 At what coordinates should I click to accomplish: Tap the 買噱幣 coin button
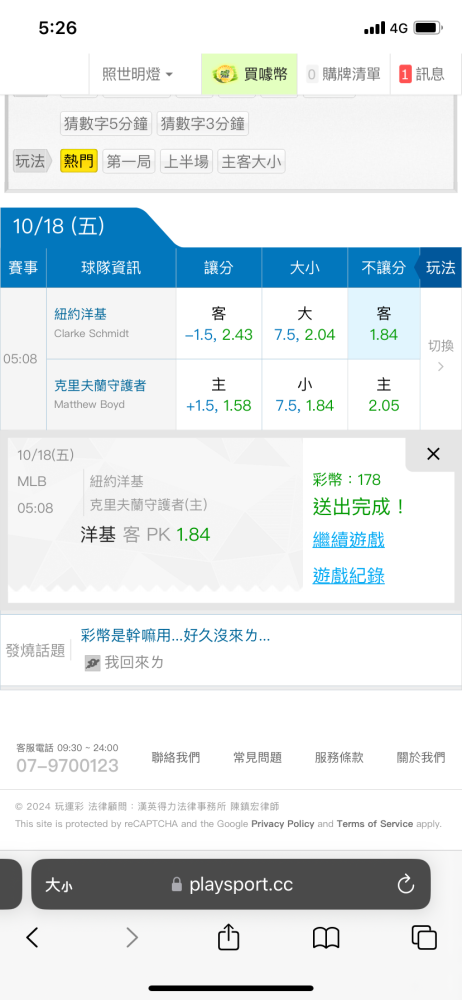tap(250, 75)
